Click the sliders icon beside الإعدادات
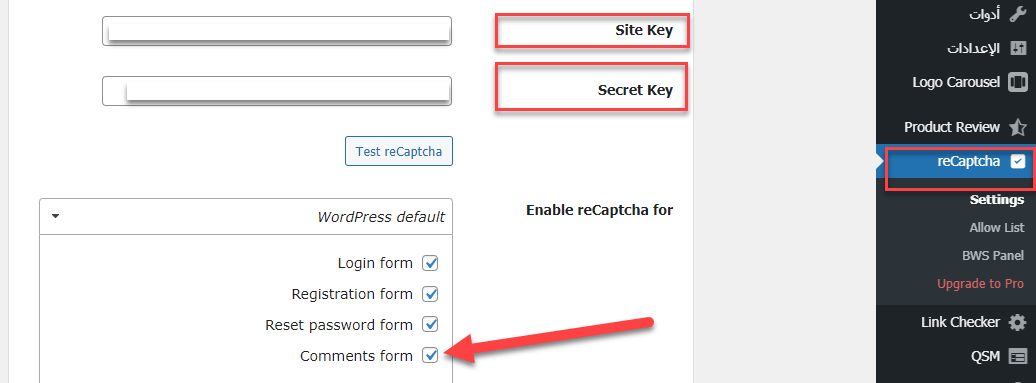Viewport: 1036px width, 383px height. [x=1018, y=48]
